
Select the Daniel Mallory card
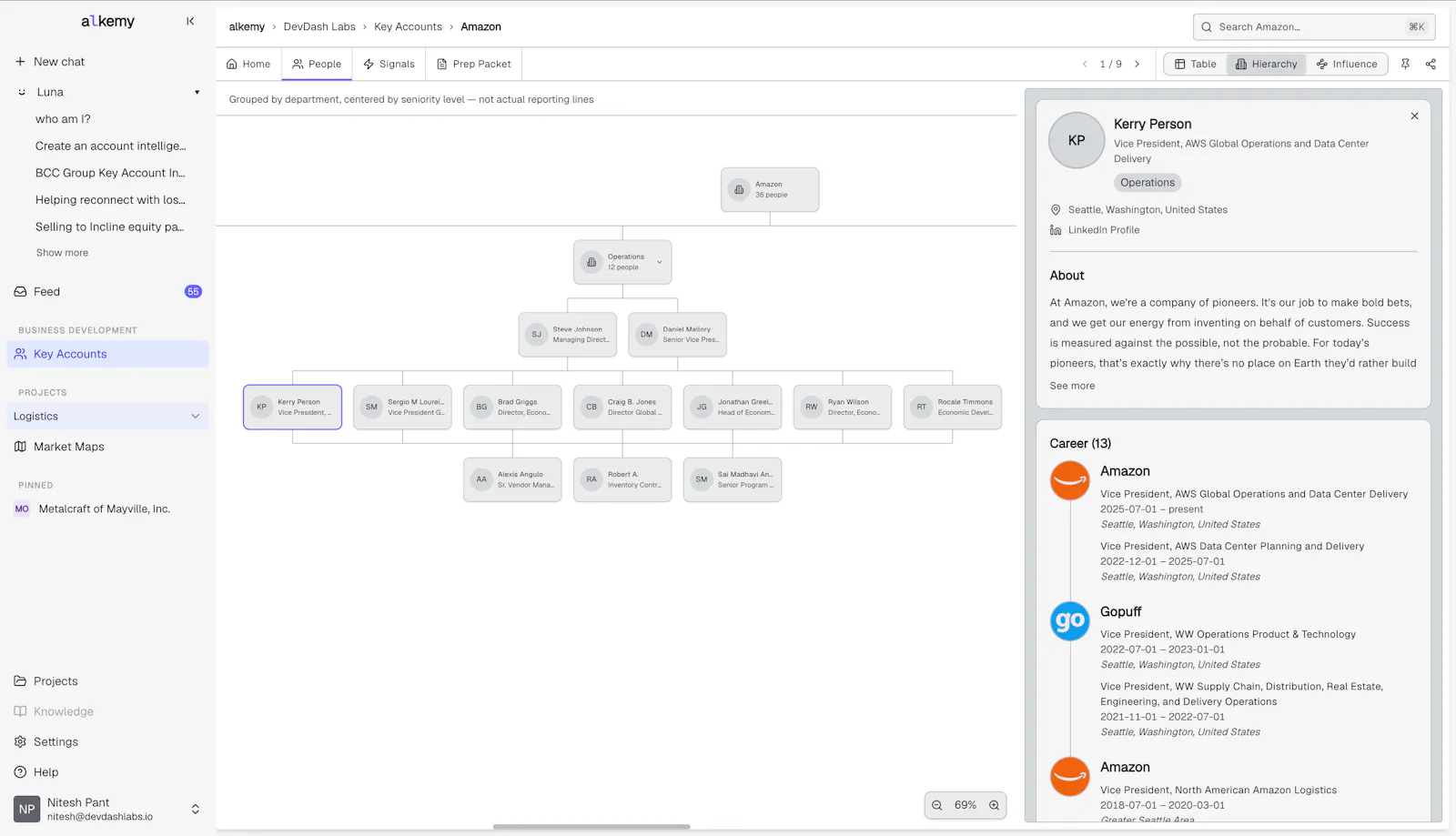[678, 335]
